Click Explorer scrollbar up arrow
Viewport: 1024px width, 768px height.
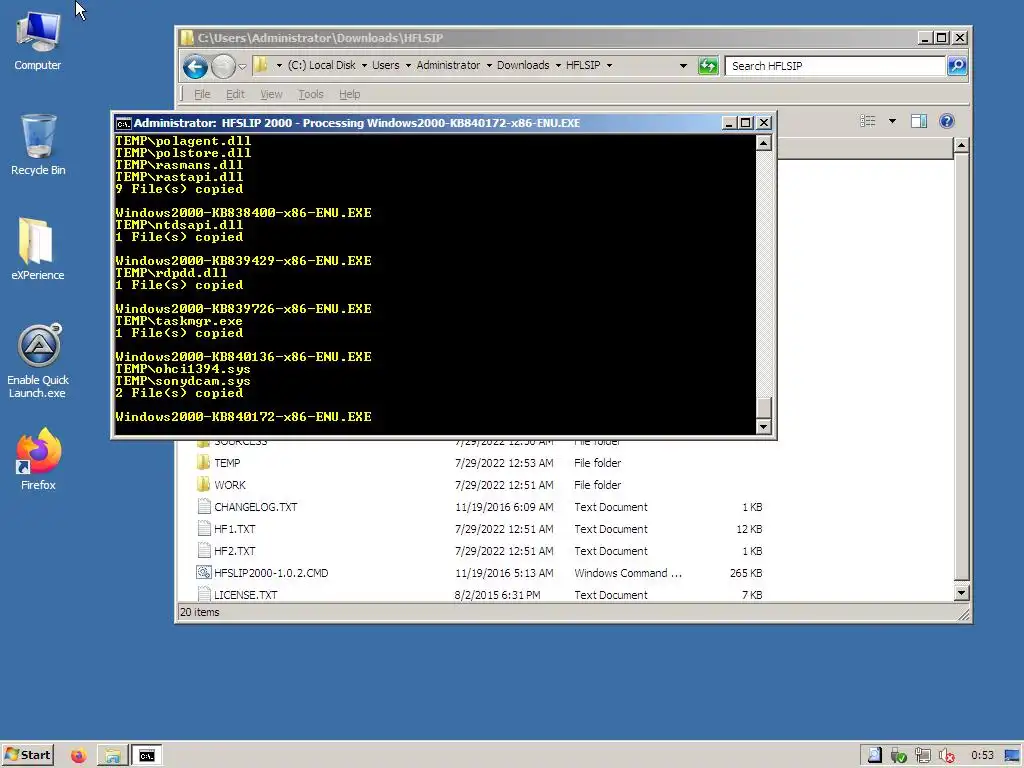point(961,145)
